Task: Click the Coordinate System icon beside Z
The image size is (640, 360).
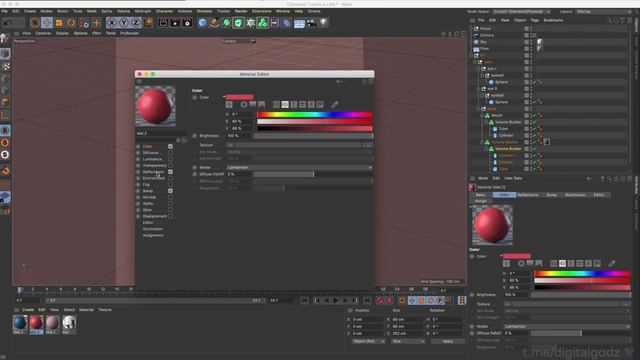Action: (x=148, y=23)
